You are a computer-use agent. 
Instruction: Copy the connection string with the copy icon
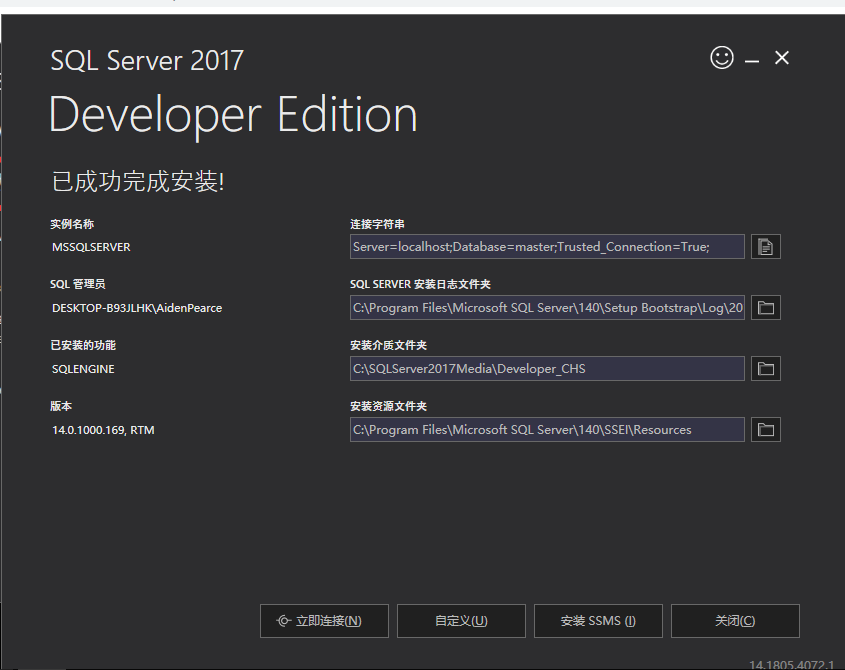click(x=766, y=247)
